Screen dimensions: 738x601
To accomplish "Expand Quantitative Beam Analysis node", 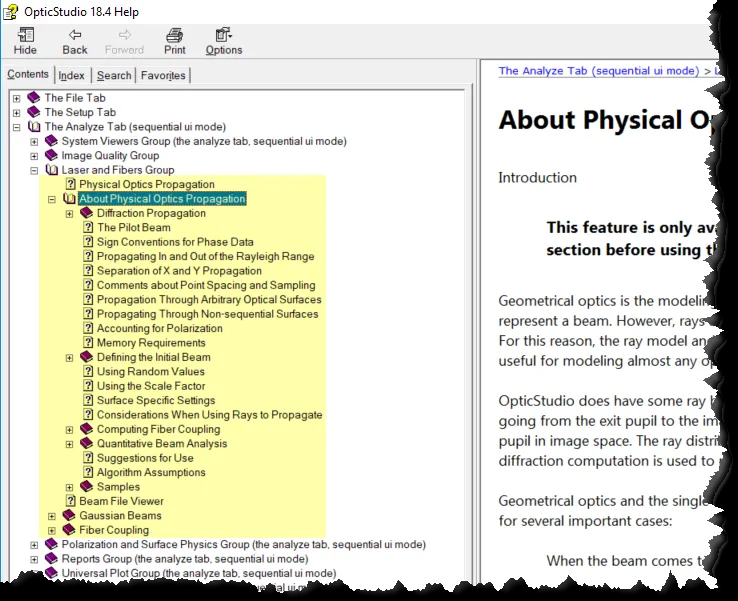I will click(69, 444).
